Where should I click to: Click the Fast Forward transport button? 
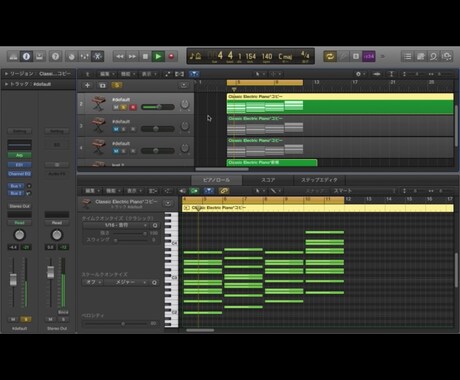pos(132,56)
